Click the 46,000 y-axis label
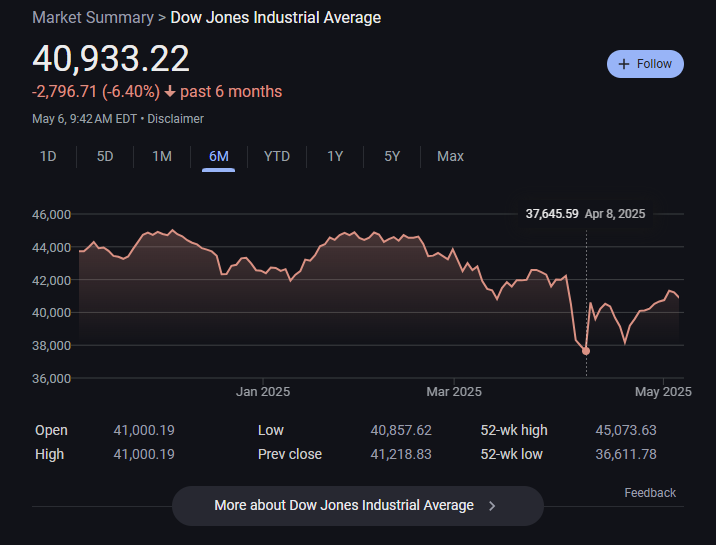This screenshot has width=716, height=545. pyautogui.click(x=52, y=215)
